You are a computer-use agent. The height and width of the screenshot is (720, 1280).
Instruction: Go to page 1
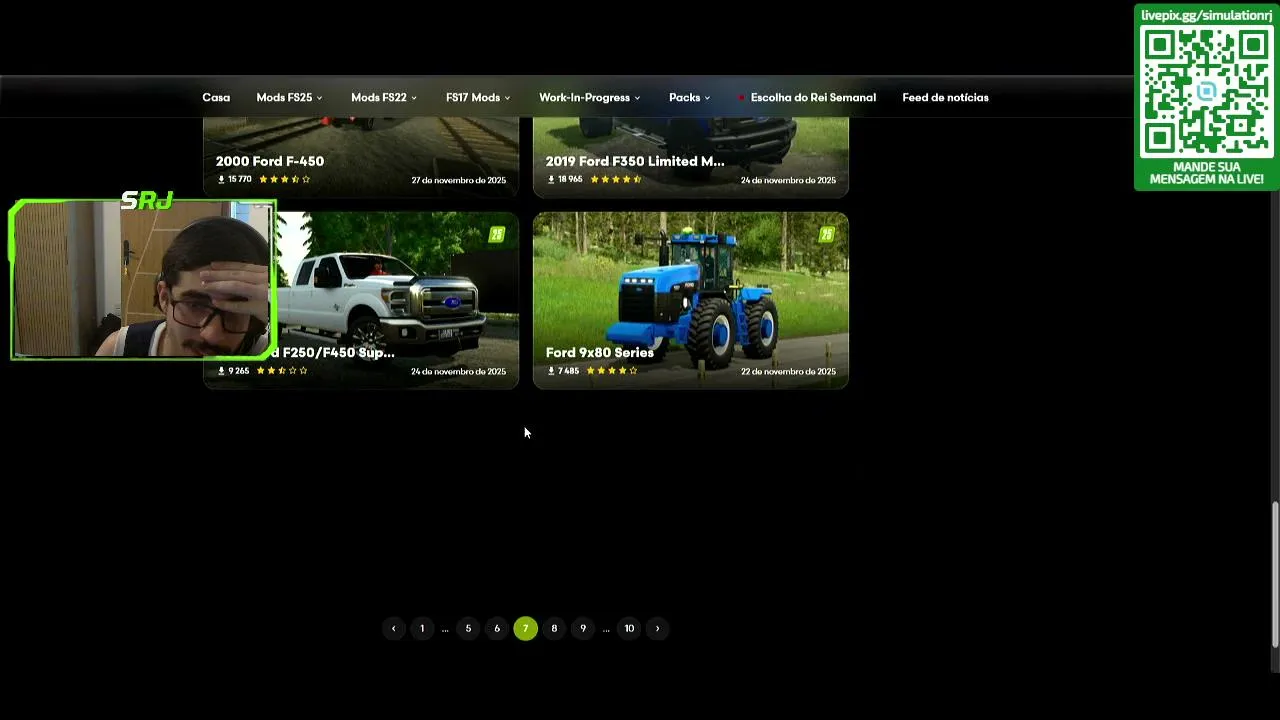(x=422, y=628)
